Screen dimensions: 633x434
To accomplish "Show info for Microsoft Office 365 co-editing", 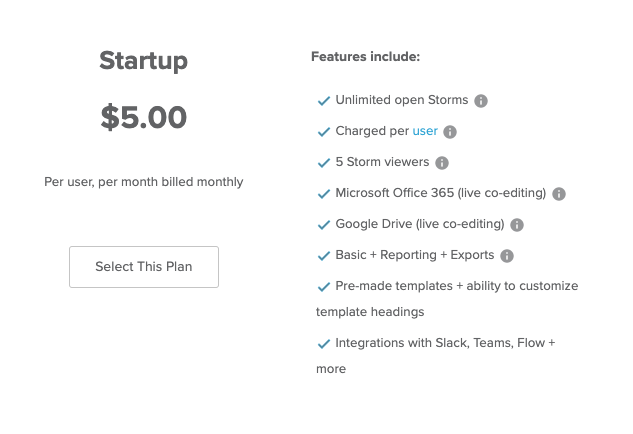I will [x=559, y=194].
